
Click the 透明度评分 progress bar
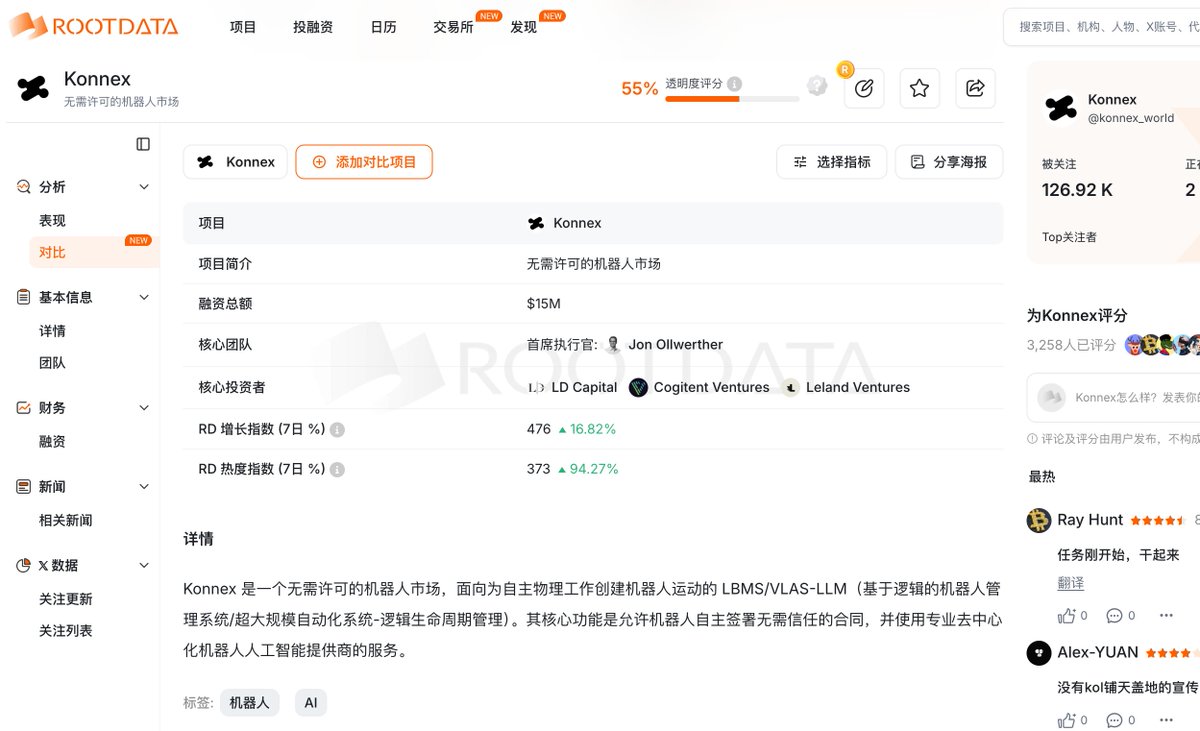click(x=732, y=99)
